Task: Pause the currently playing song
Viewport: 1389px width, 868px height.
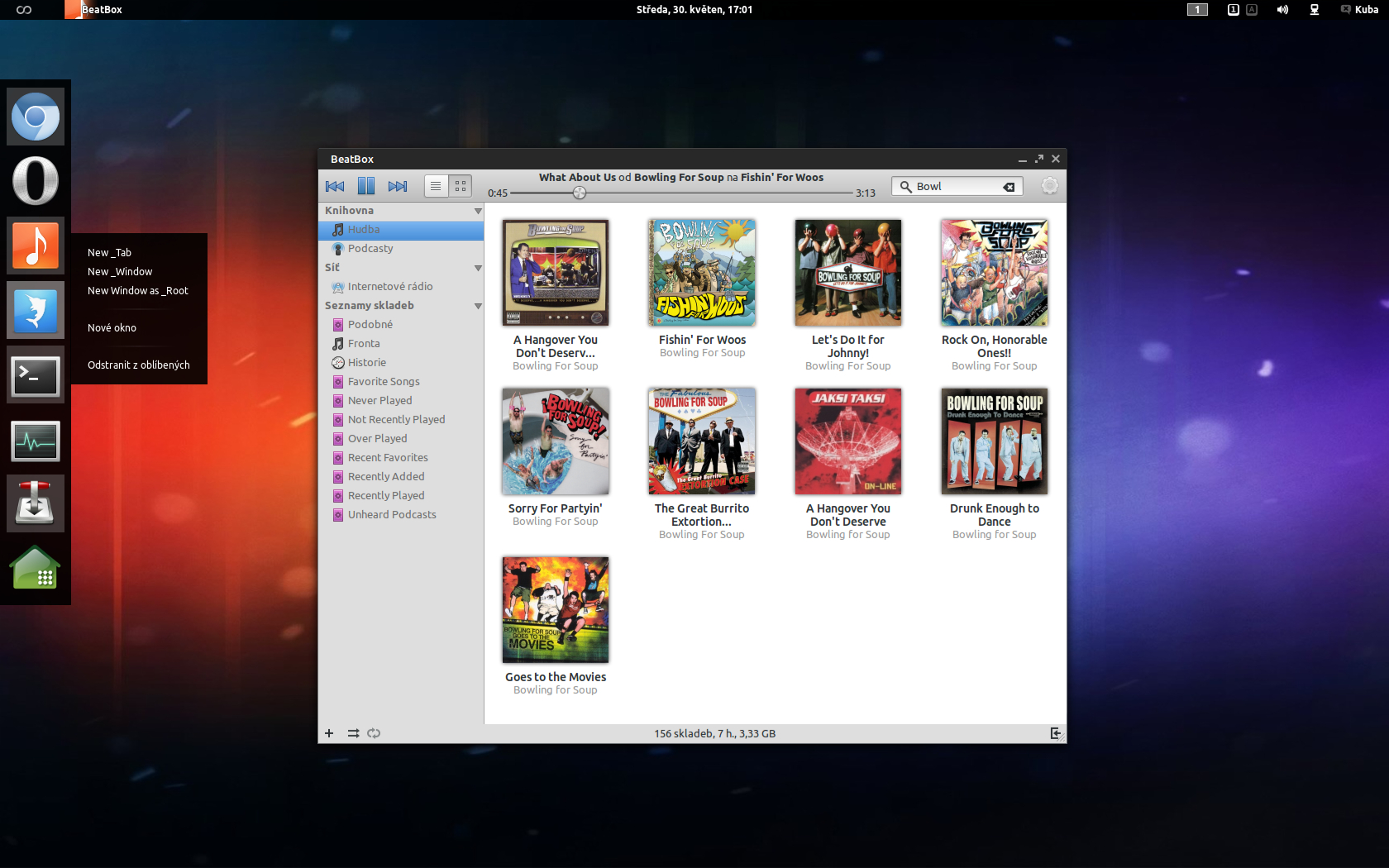Action: coord(366,186)
